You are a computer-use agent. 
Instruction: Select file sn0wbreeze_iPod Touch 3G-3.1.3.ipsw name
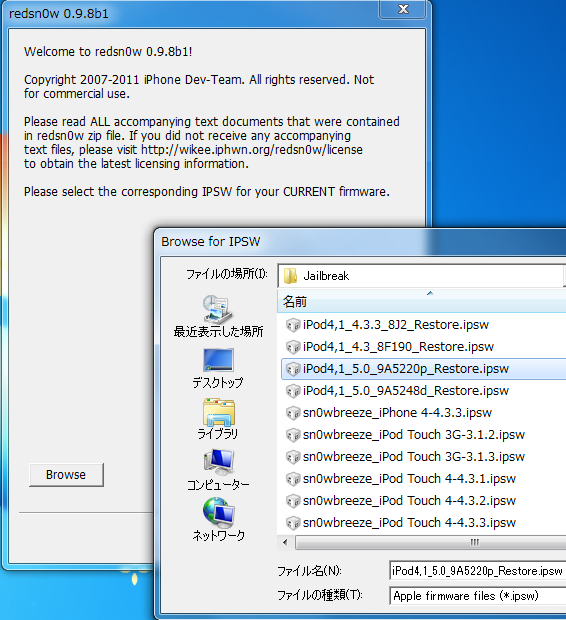point(414,457)
